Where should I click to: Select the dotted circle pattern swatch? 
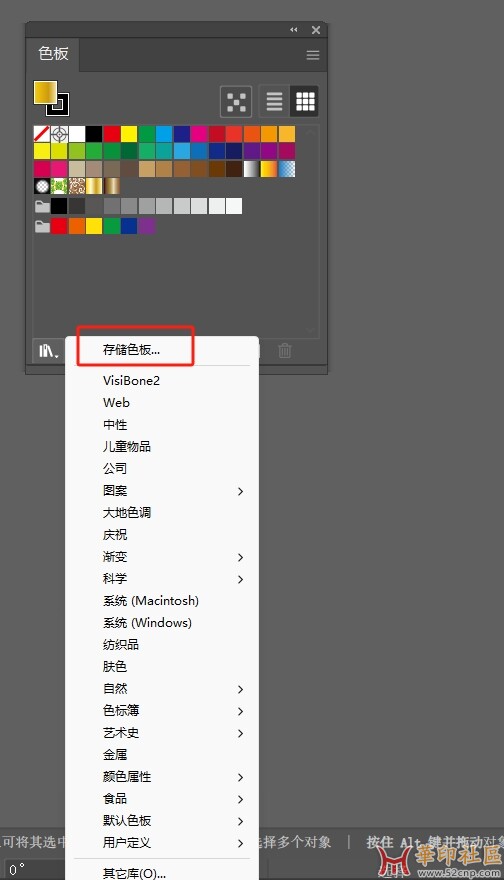pos(42,186)
